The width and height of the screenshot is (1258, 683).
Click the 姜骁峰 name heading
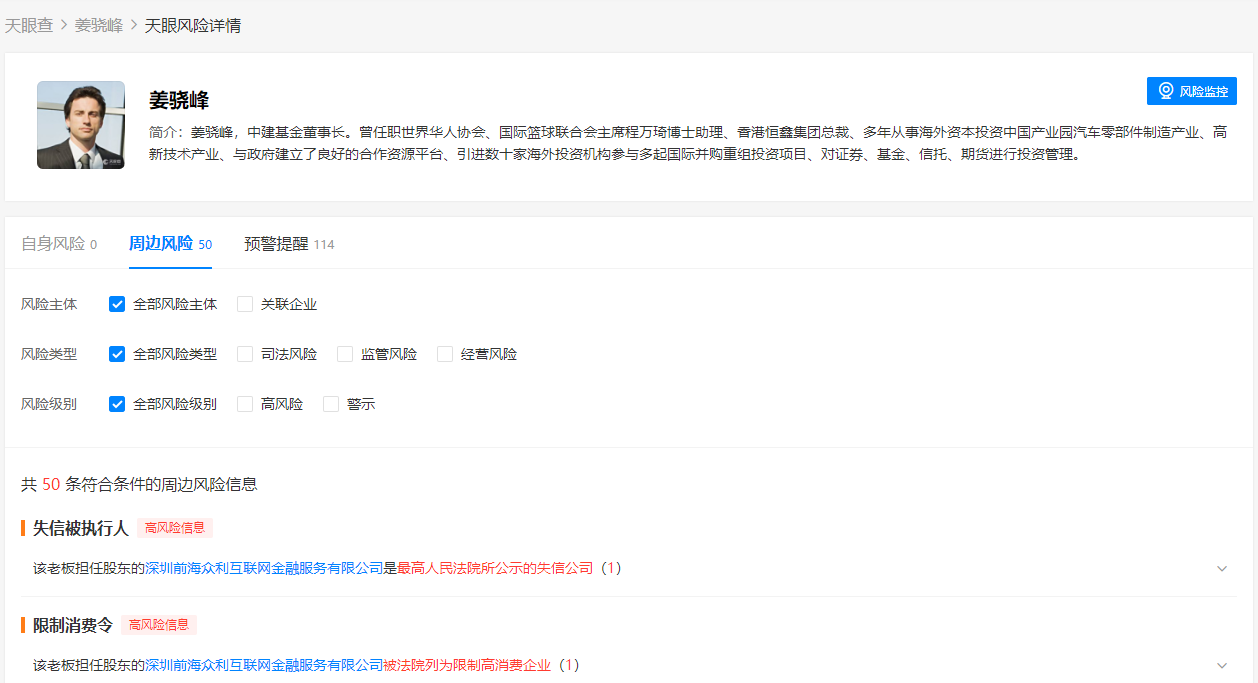click(179, 100)
